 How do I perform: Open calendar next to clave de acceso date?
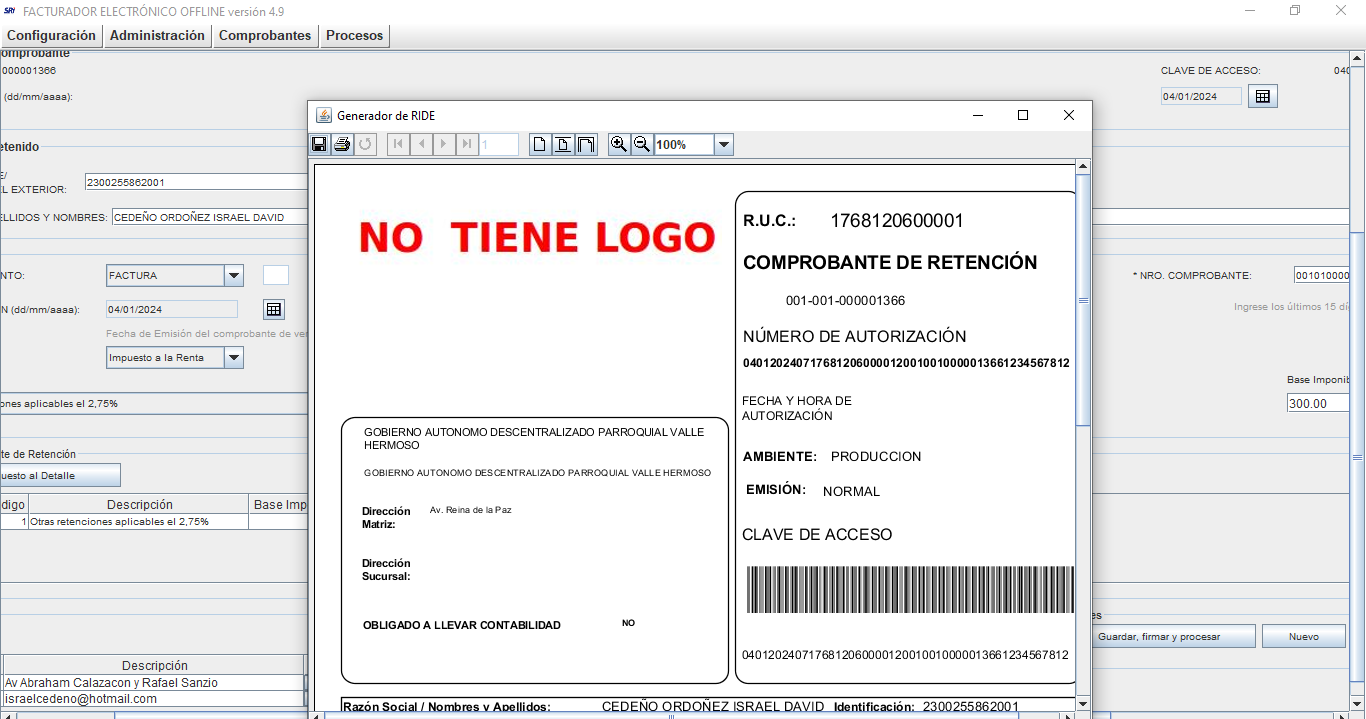pyautogui.click(x=1263, y=96)
